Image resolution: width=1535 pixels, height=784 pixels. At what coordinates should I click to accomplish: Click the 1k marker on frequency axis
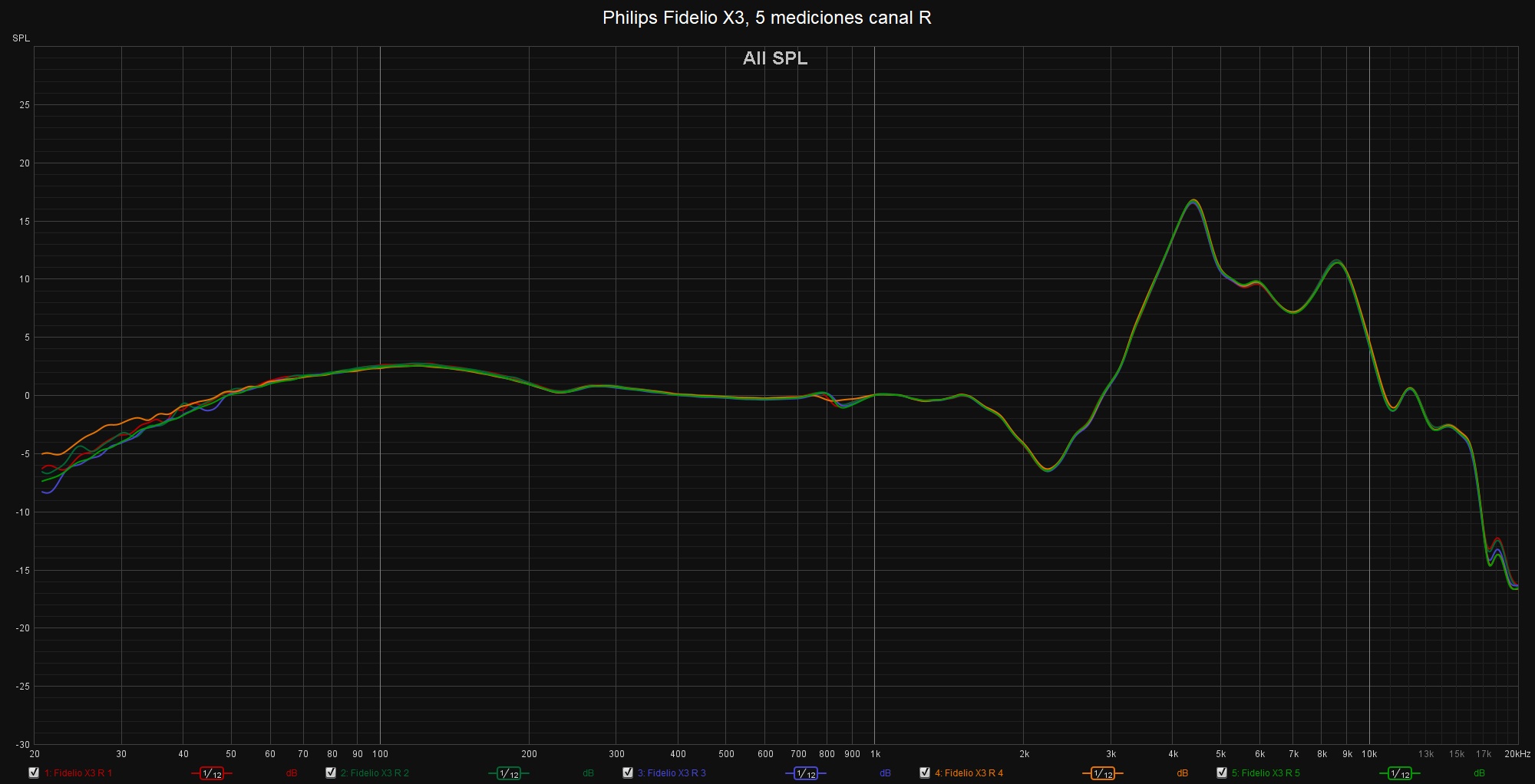coord(875,754)
